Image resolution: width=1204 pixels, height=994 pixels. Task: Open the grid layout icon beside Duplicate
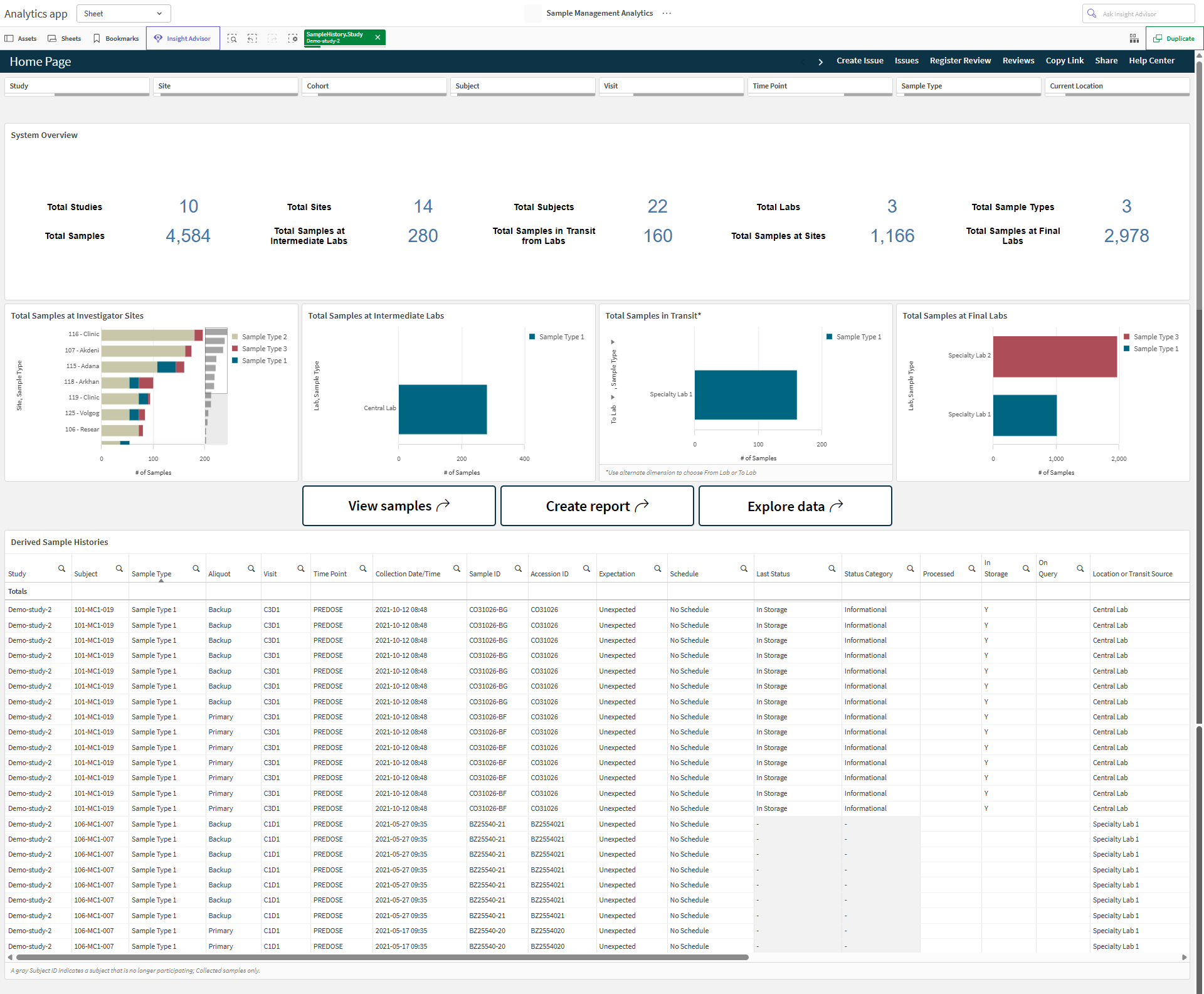[1134, 38]
